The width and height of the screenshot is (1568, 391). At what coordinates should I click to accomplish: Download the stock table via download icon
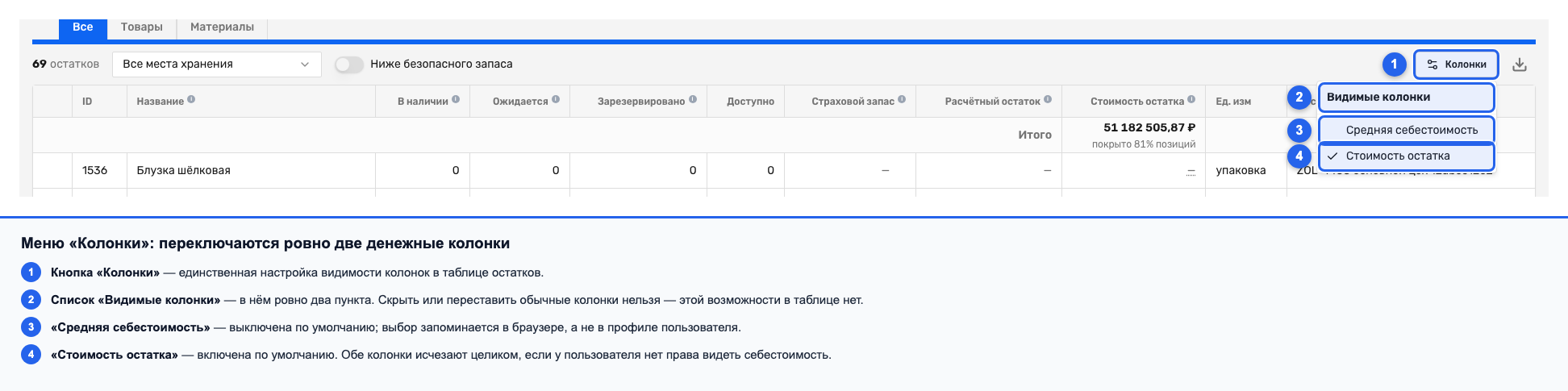(1520, 64)
